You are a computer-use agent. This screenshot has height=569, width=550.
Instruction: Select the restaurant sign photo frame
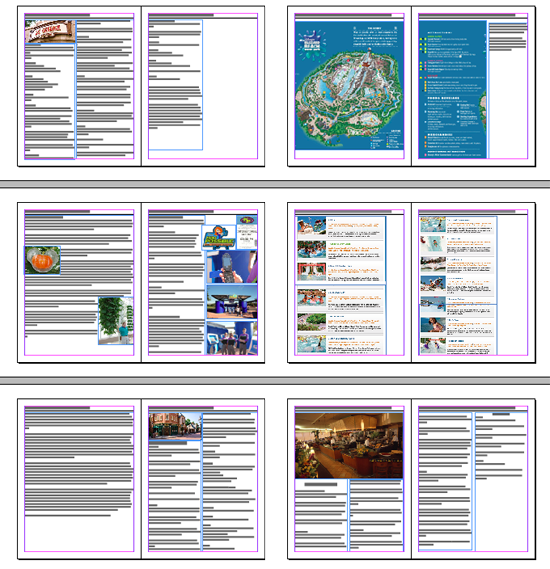point(50,32)
